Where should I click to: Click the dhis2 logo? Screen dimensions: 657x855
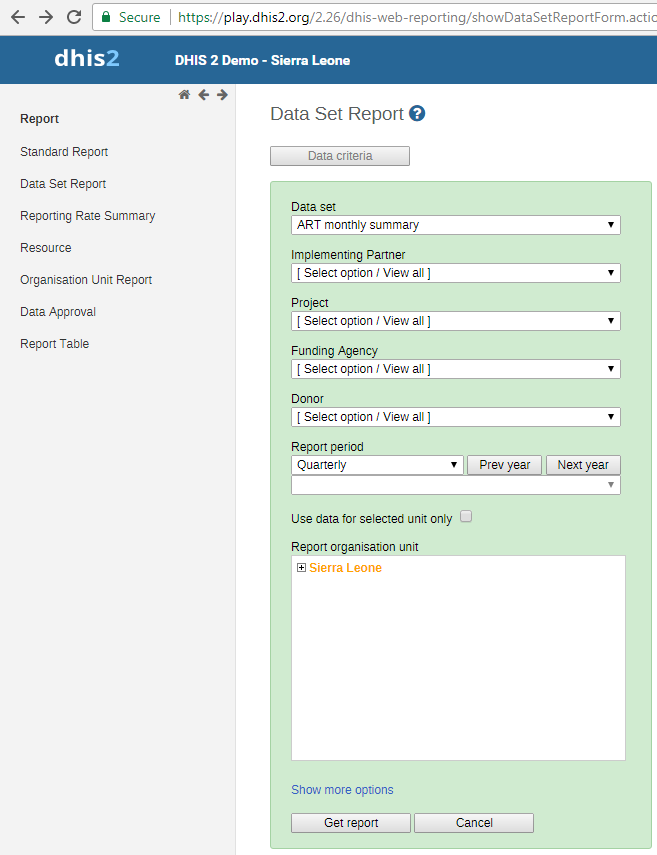coord(87,59)
